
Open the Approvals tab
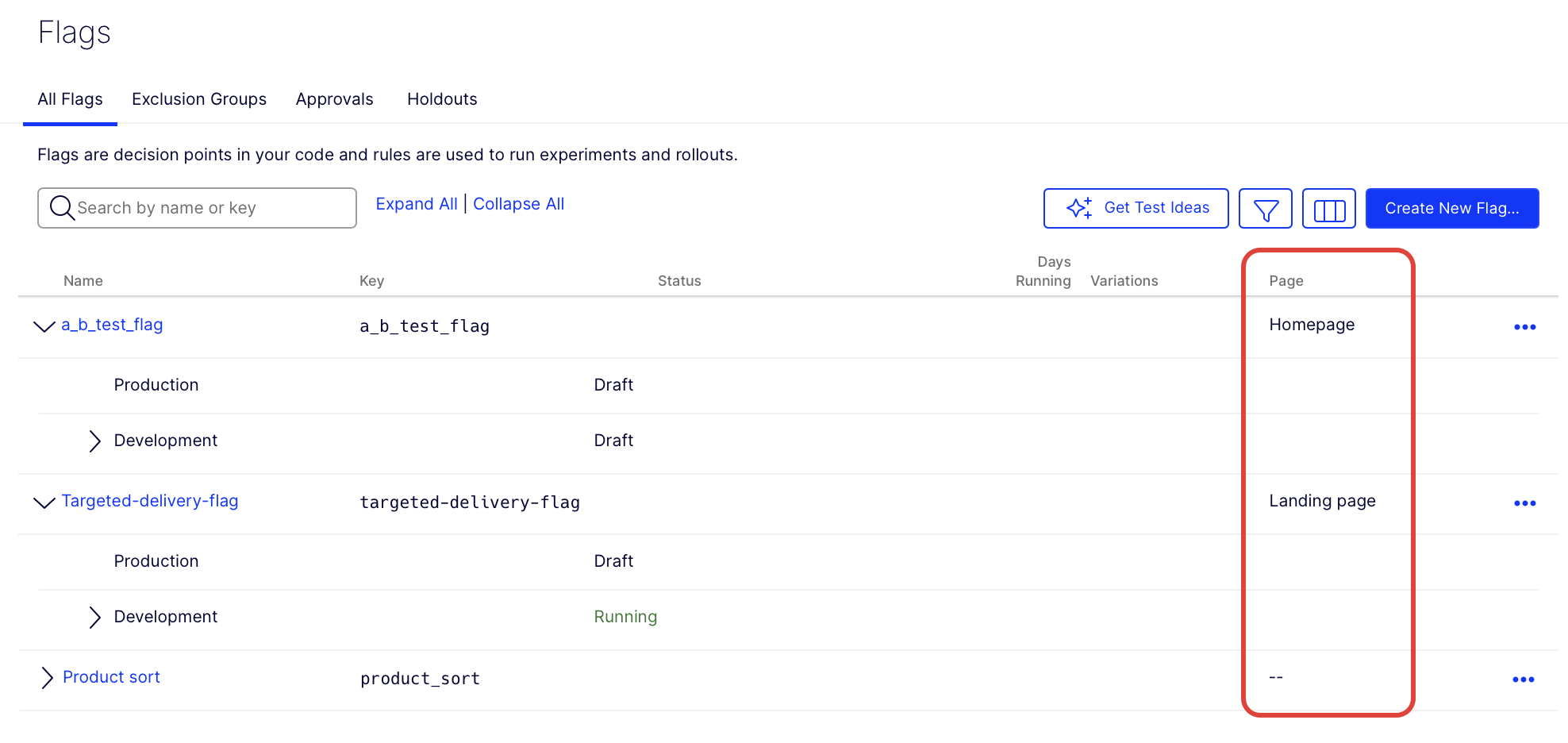pos(334,99)
